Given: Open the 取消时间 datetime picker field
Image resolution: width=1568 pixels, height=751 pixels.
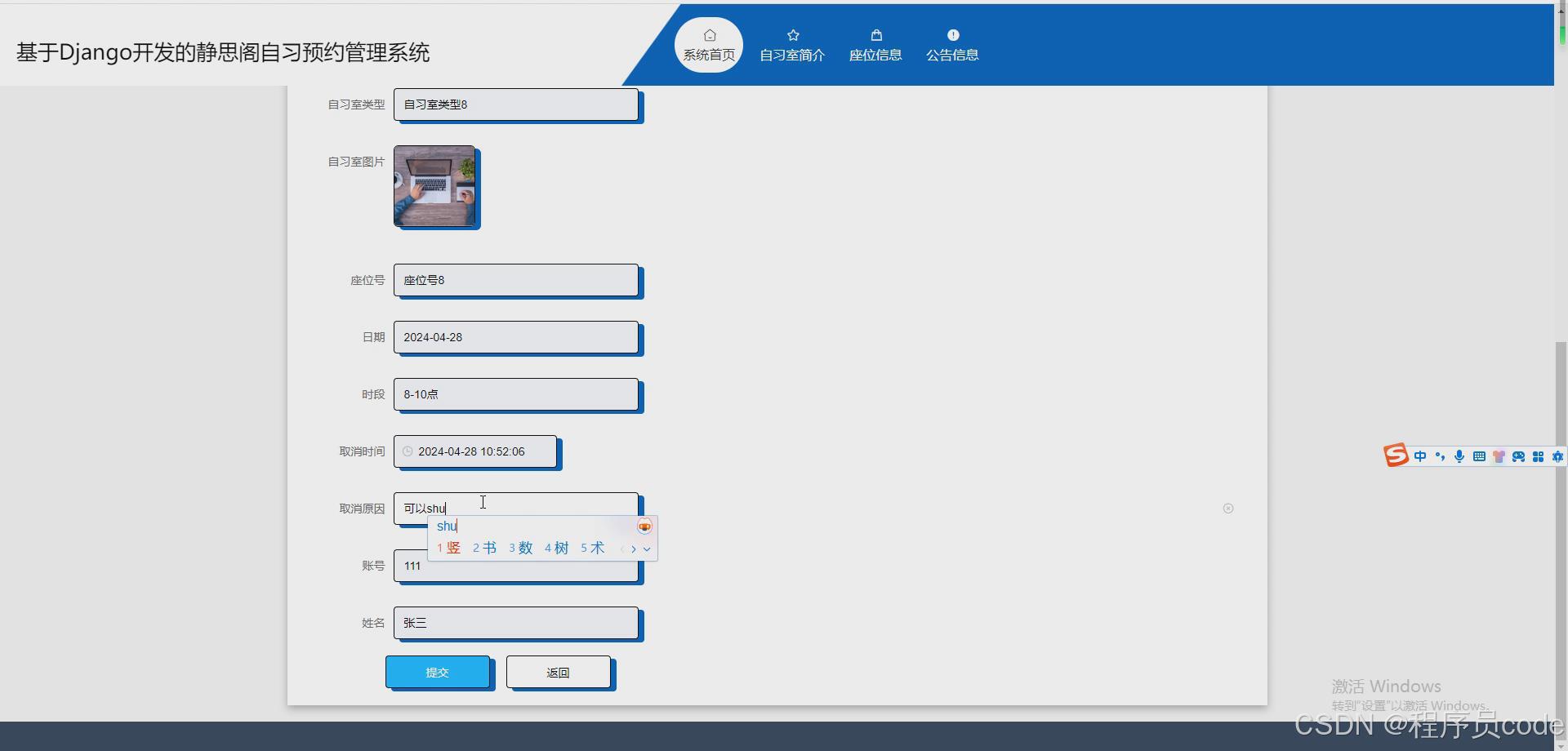Looking at the screenshot, I should [475, 451].
